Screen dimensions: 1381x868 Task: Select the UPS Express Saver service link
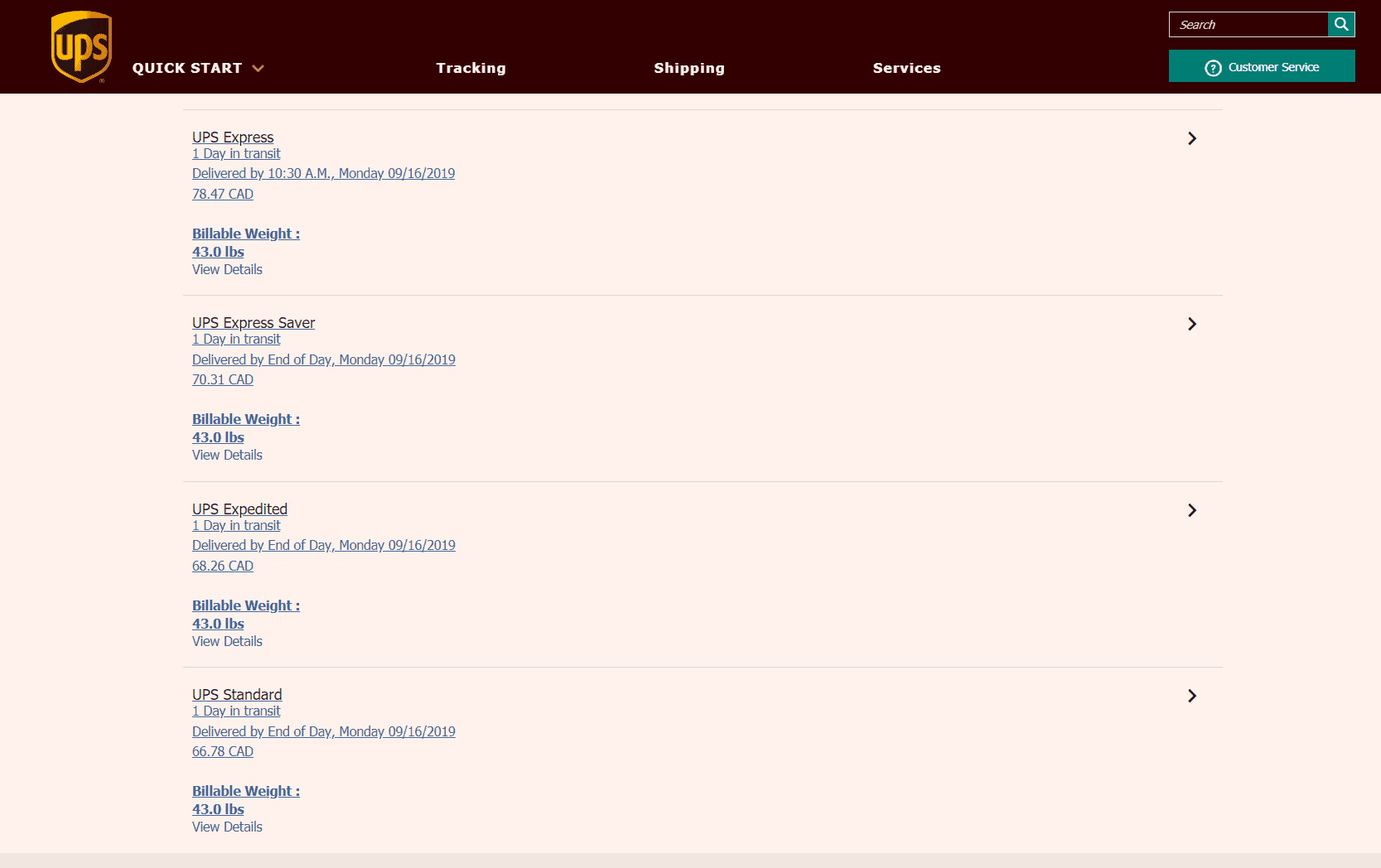254,323
